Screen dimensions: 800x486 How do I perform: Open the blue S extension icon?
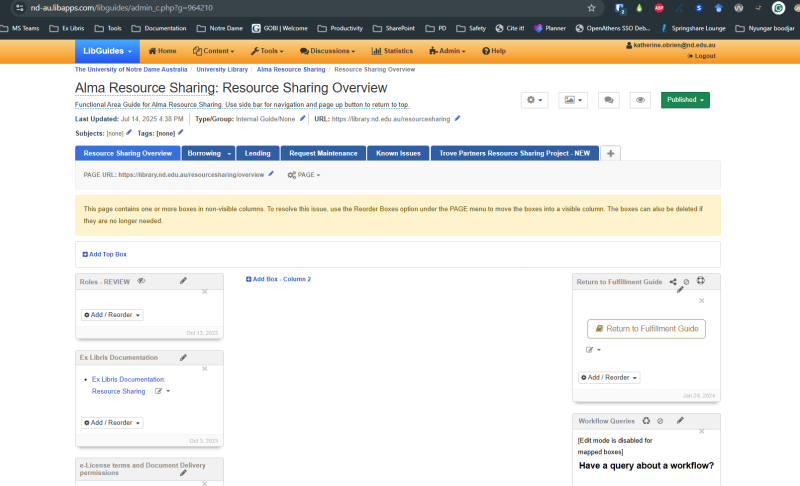pyautogui.click(x=699, y=8)
